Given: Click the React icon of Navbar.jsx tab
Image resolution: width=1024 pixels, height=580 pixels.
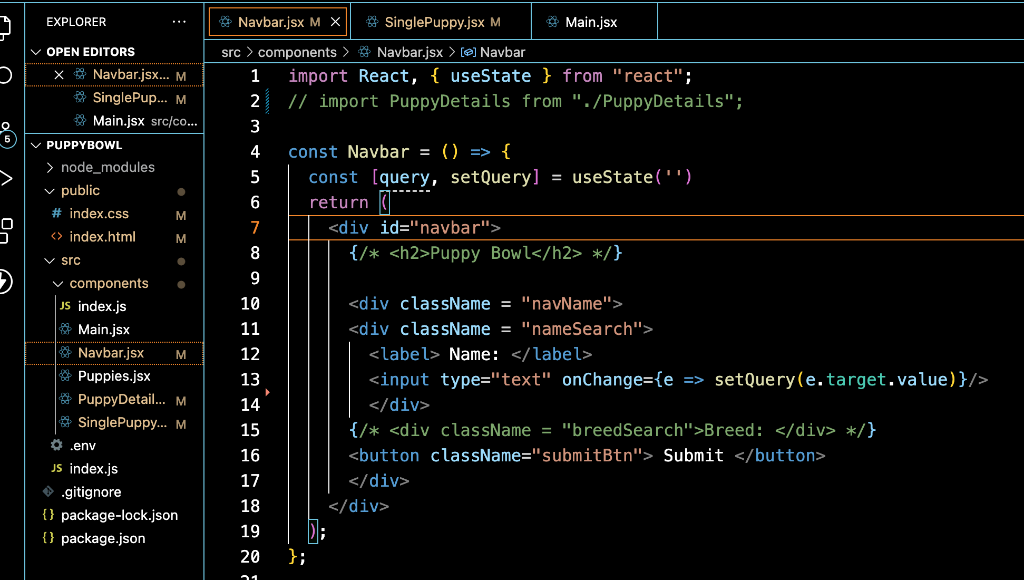Looking at the screenshot, I should [225, 22].
